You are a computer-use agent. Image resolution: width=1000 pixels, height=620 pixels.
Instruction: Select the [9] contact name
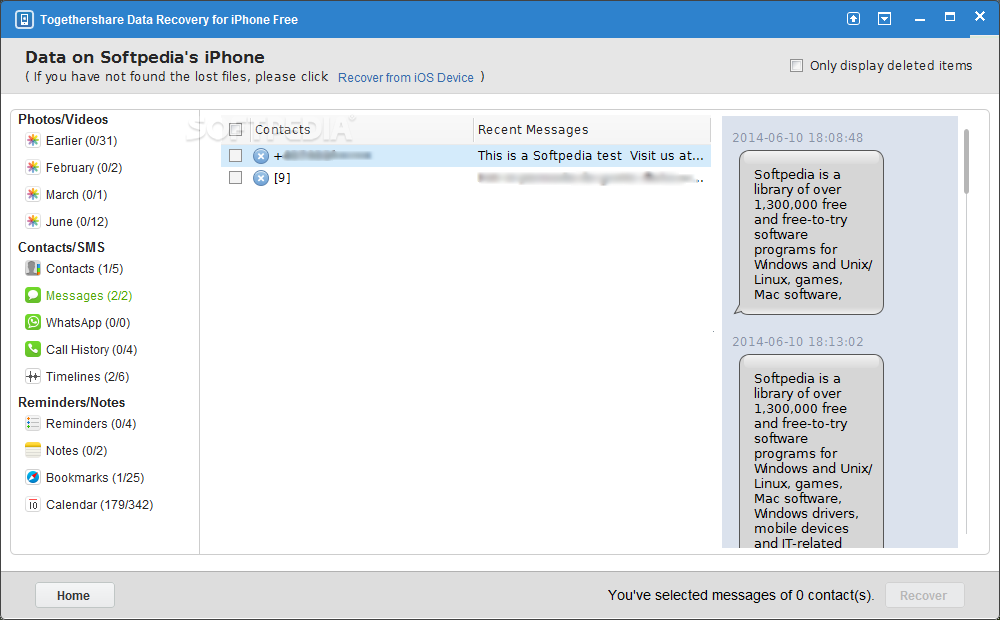(x=282, y=177)
